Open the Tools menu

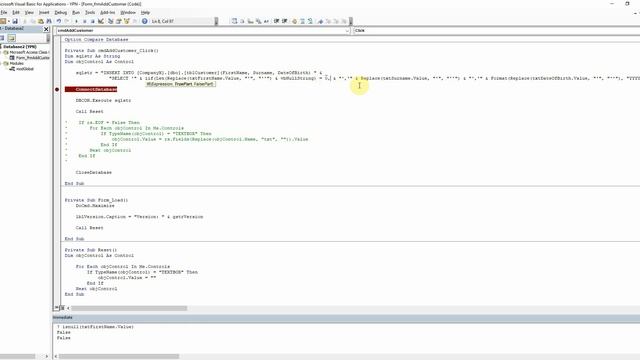(90, 13)
